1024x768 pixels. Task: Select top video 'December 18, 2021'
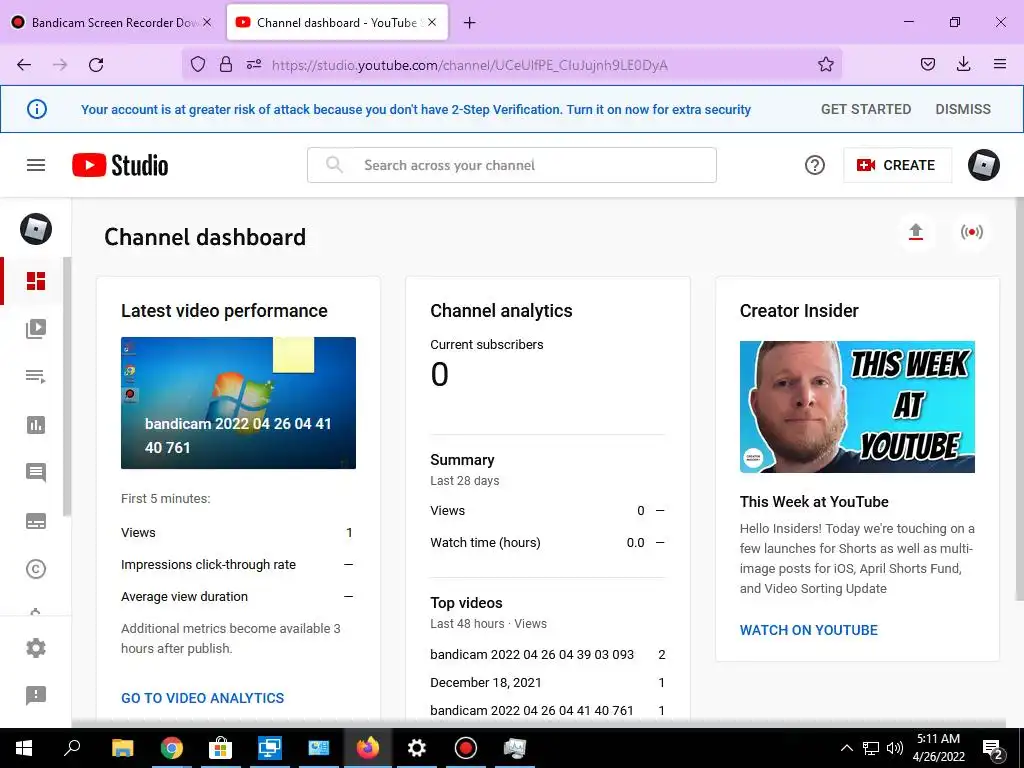point(486,682)
